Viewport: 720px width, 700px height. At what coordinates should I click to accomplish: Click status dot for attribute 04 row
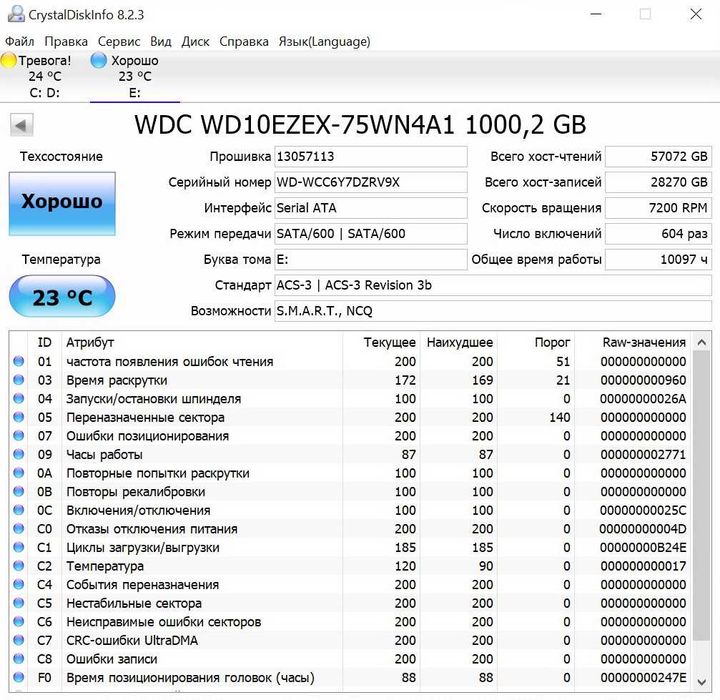point(19,399)
